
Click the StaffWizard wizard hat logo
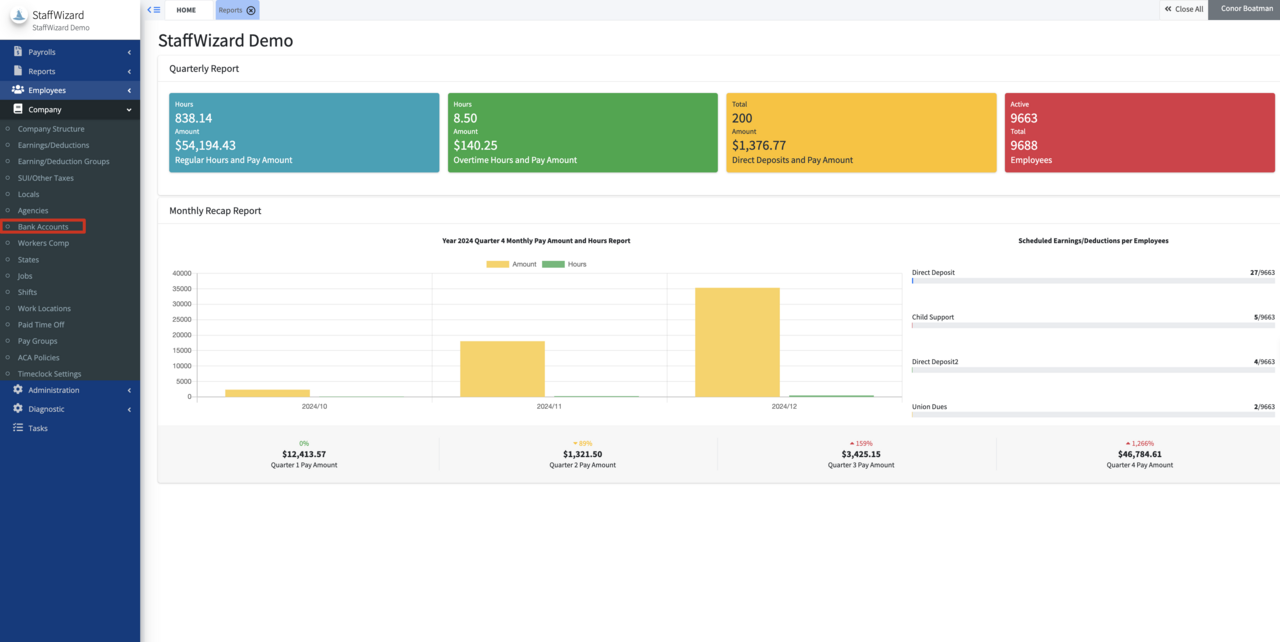(x=17, y=20)
